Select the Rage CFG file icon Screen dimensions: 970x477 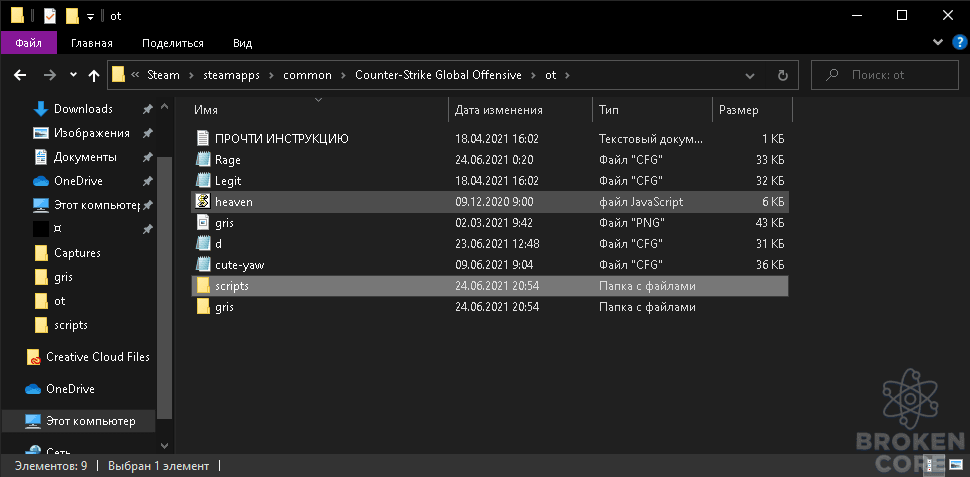point(203,160)
